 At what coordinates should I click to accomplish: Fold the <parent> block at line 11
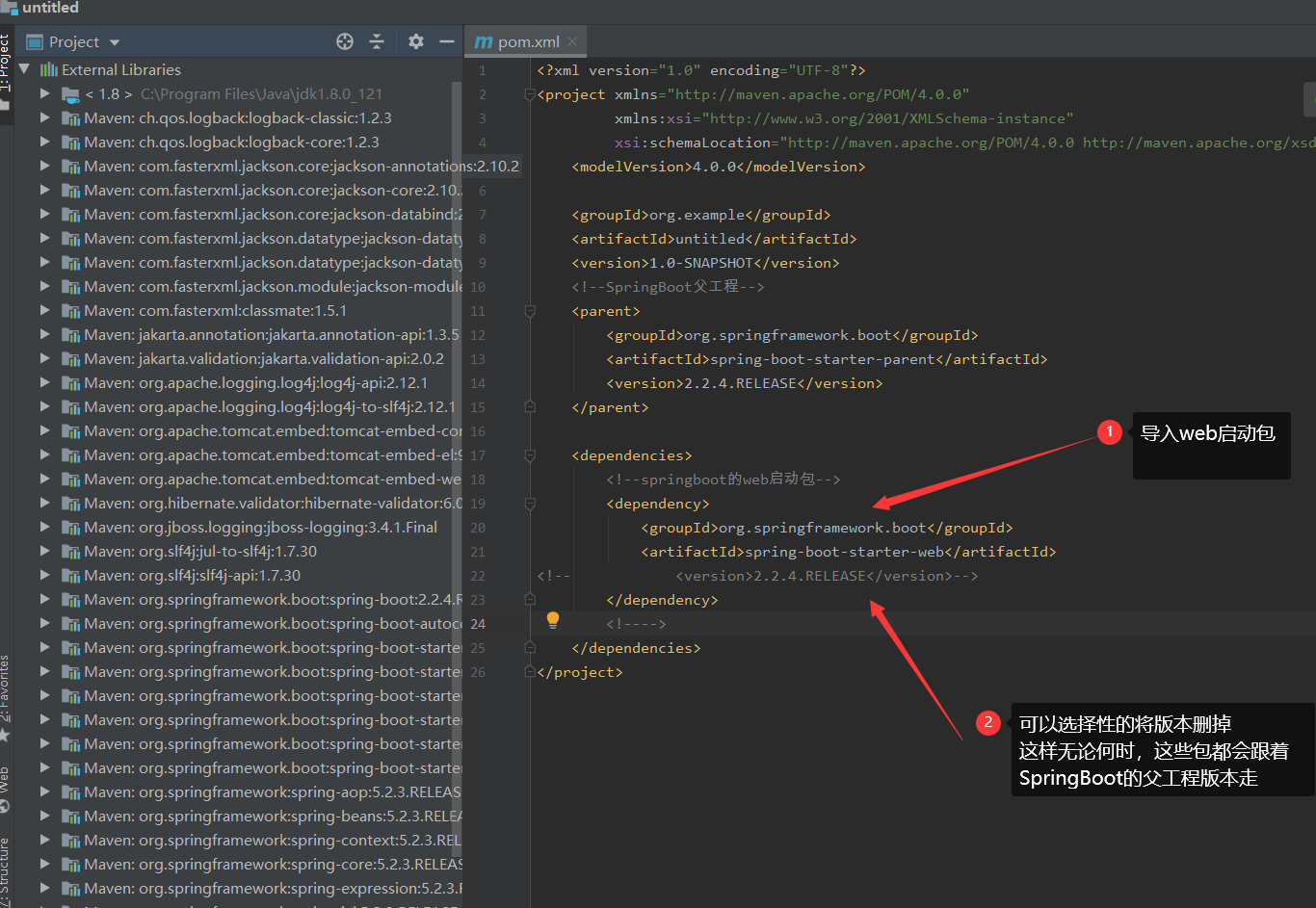[x=529, y=311]
